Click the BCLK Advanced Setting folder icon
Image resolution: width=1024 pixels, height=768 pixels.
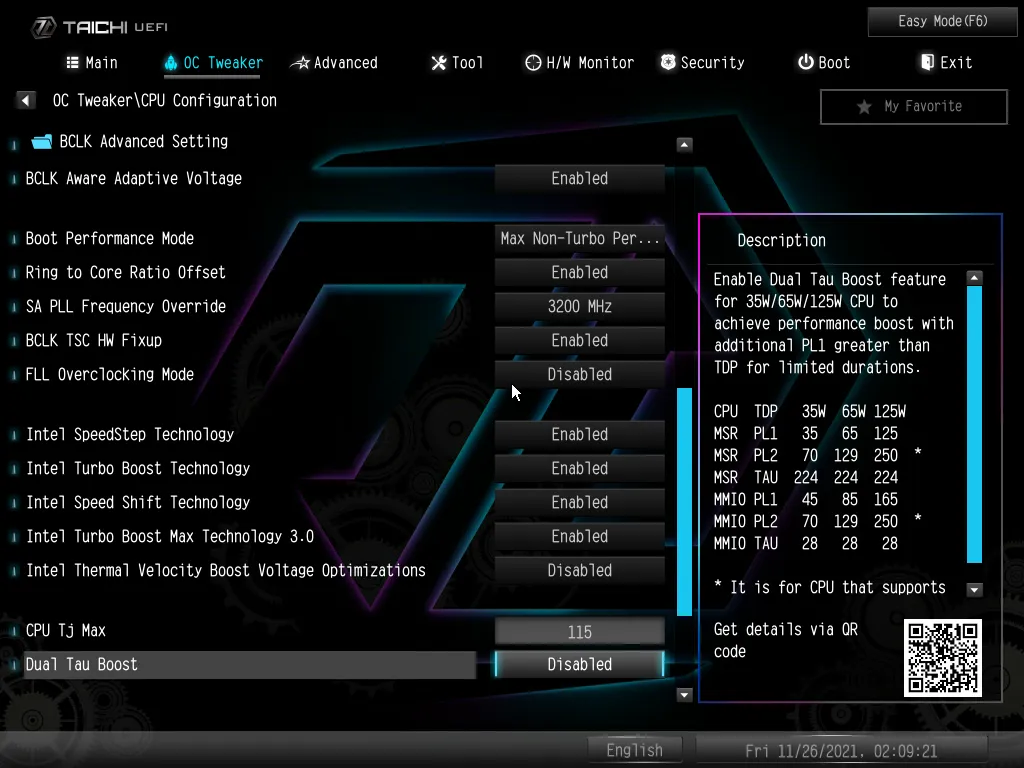(x=42, y=142)
